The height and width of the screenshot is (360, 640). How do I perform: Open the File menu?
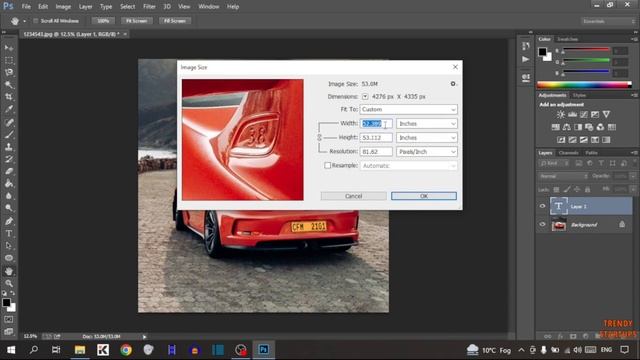(x=26, y=7)
